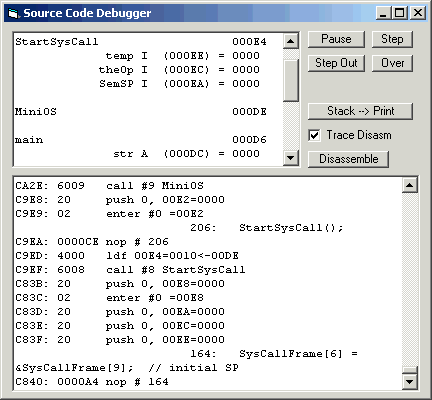The height and width of the screenshot is (400, 432).
Task: Click the Pause button
Action: click(336, 39)
